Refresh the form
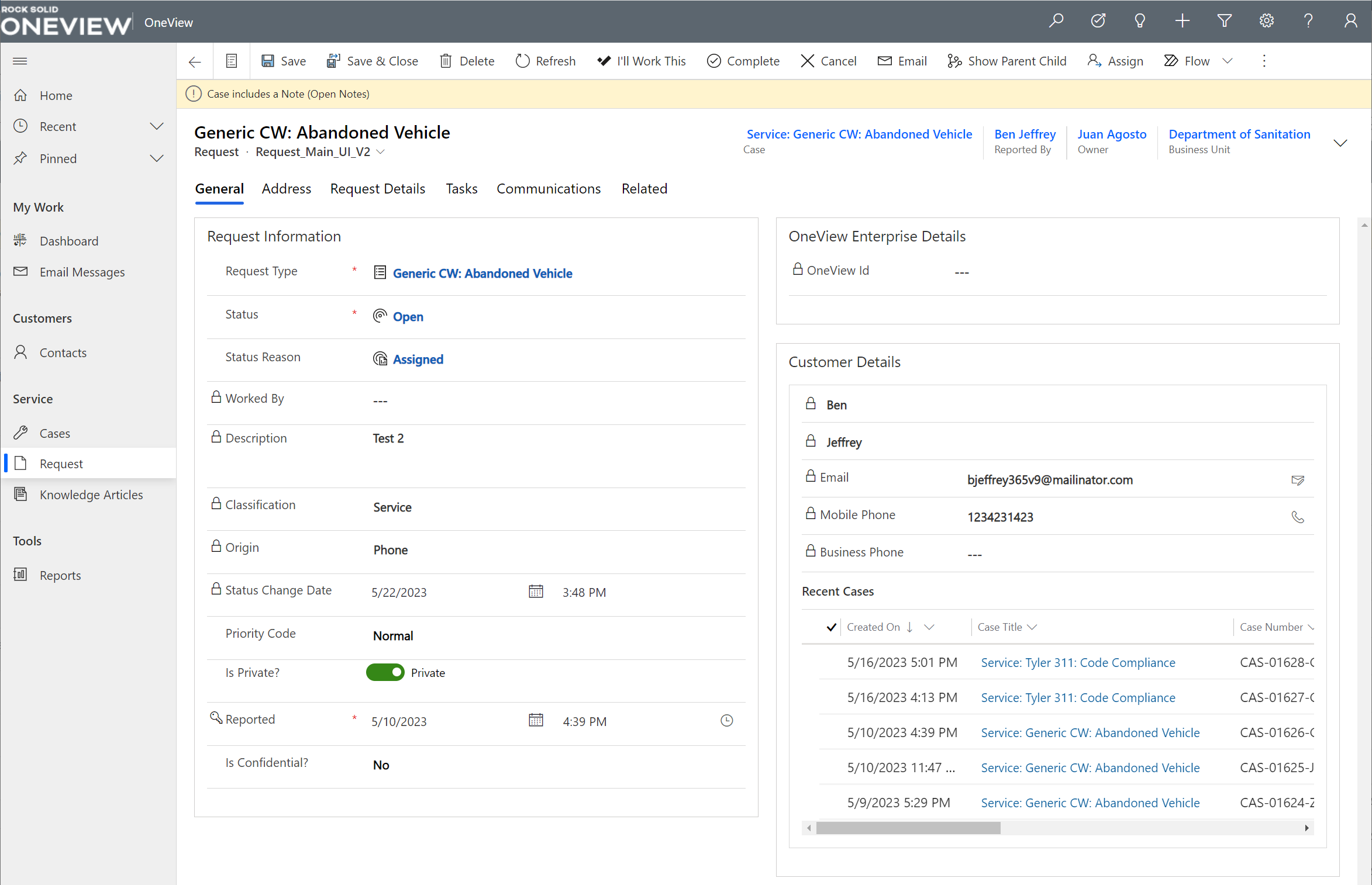Image resolution: width=1372 pixels, height=885 pixels. pyautogui.click(x=545, y=61)
